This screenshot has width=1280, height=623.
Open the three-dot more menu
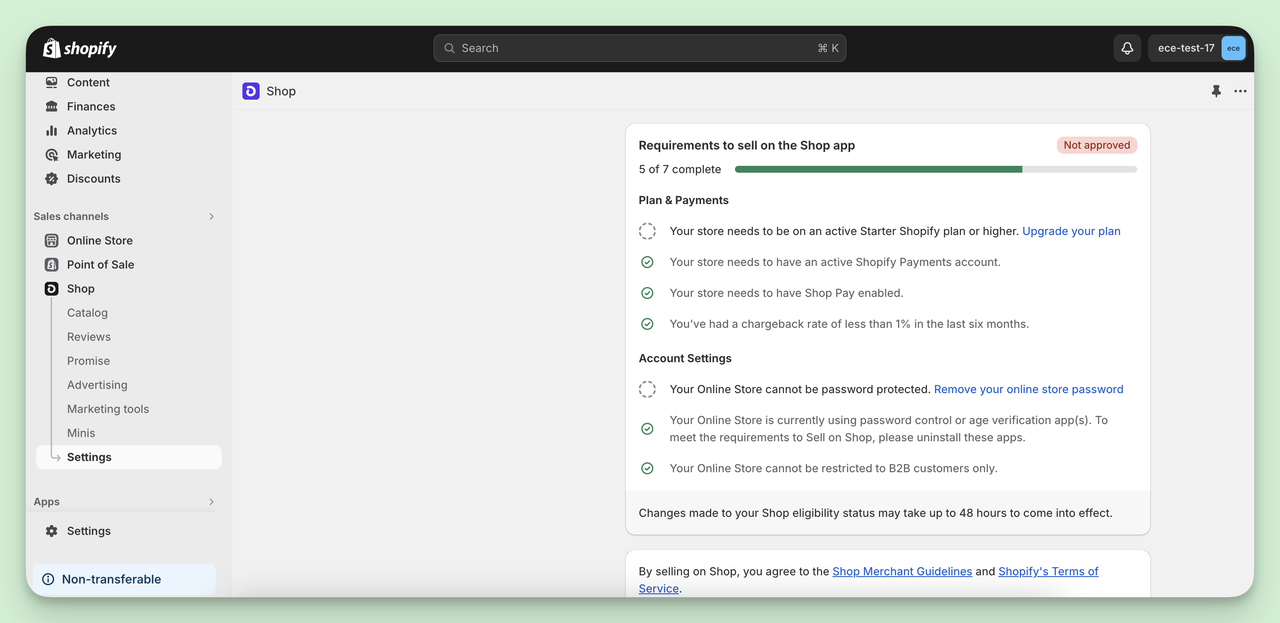pyautogui.click(x=1240, y=91)
